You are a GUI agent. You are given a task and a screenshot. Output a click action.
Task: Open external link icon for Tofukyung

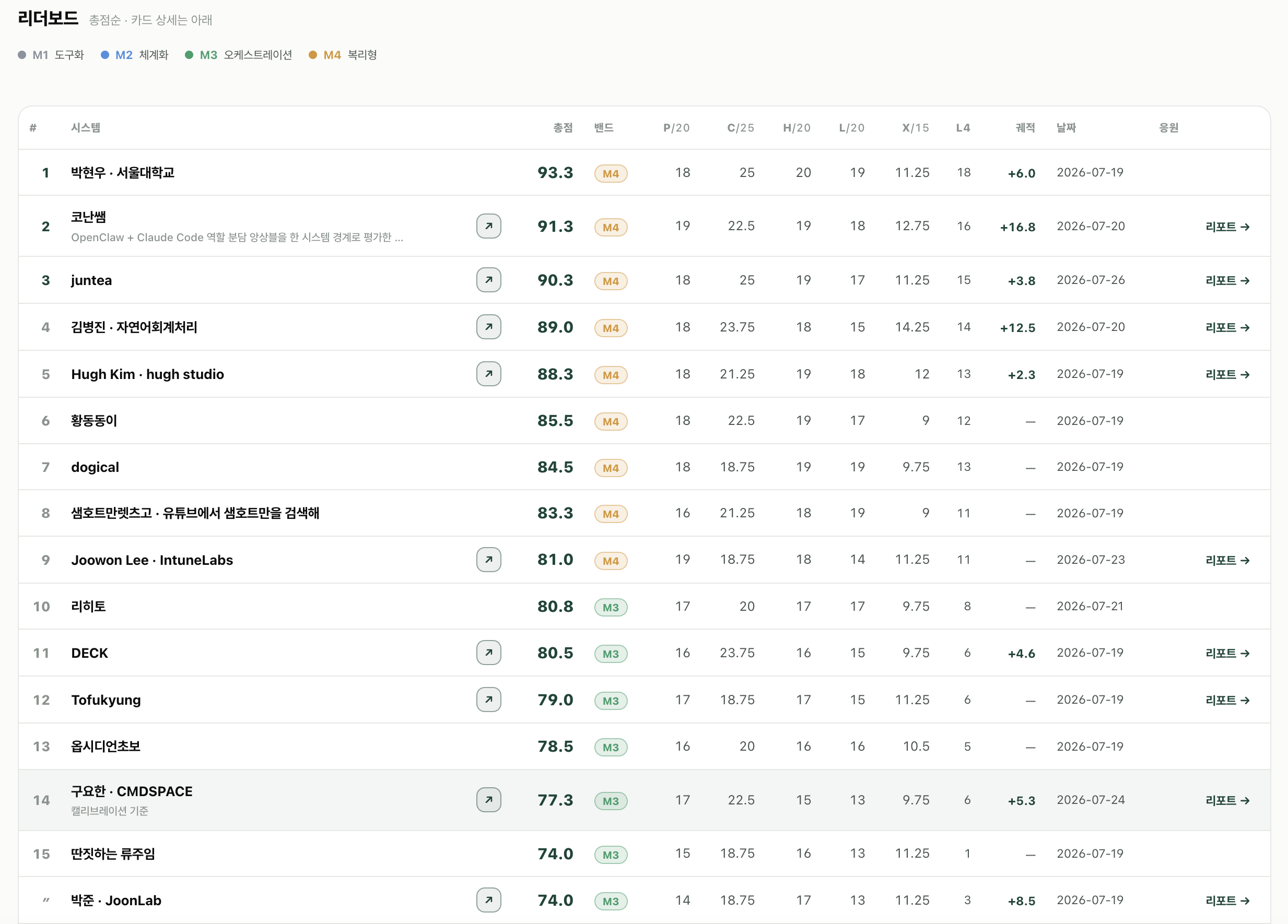tap(488, 700)
